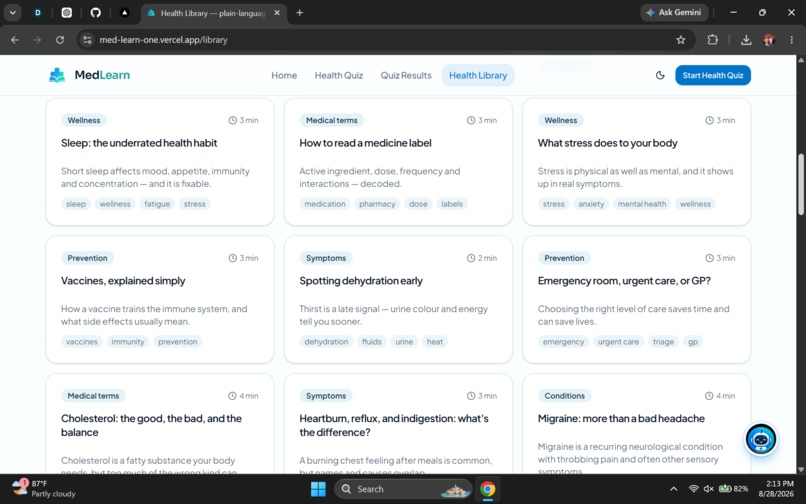Open Migraine: more than a bad headache

click(621, 419)
